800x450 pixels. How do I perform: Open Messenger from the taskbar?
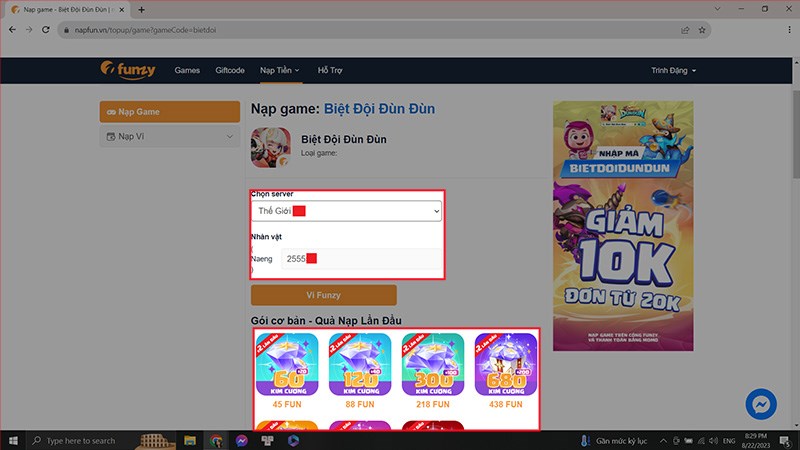242,440
